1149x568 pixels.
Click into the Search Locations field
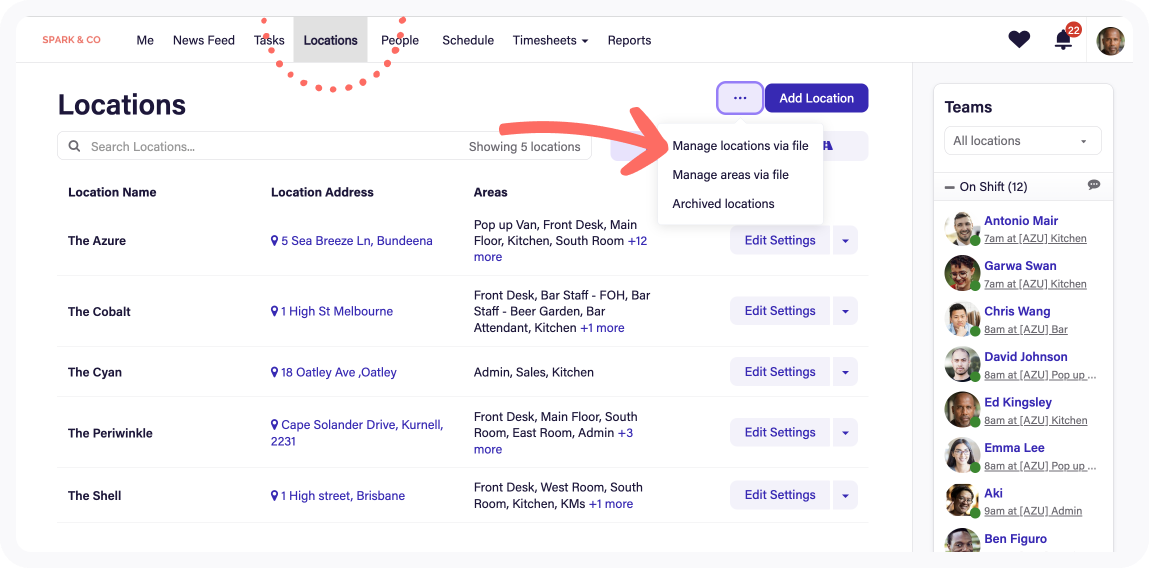[270, 147]
